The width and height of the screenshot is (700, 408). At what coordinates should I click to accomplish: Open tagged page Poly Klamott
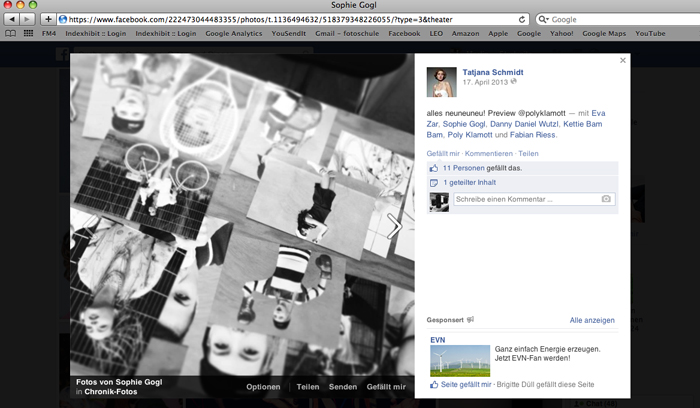point(470,135)
